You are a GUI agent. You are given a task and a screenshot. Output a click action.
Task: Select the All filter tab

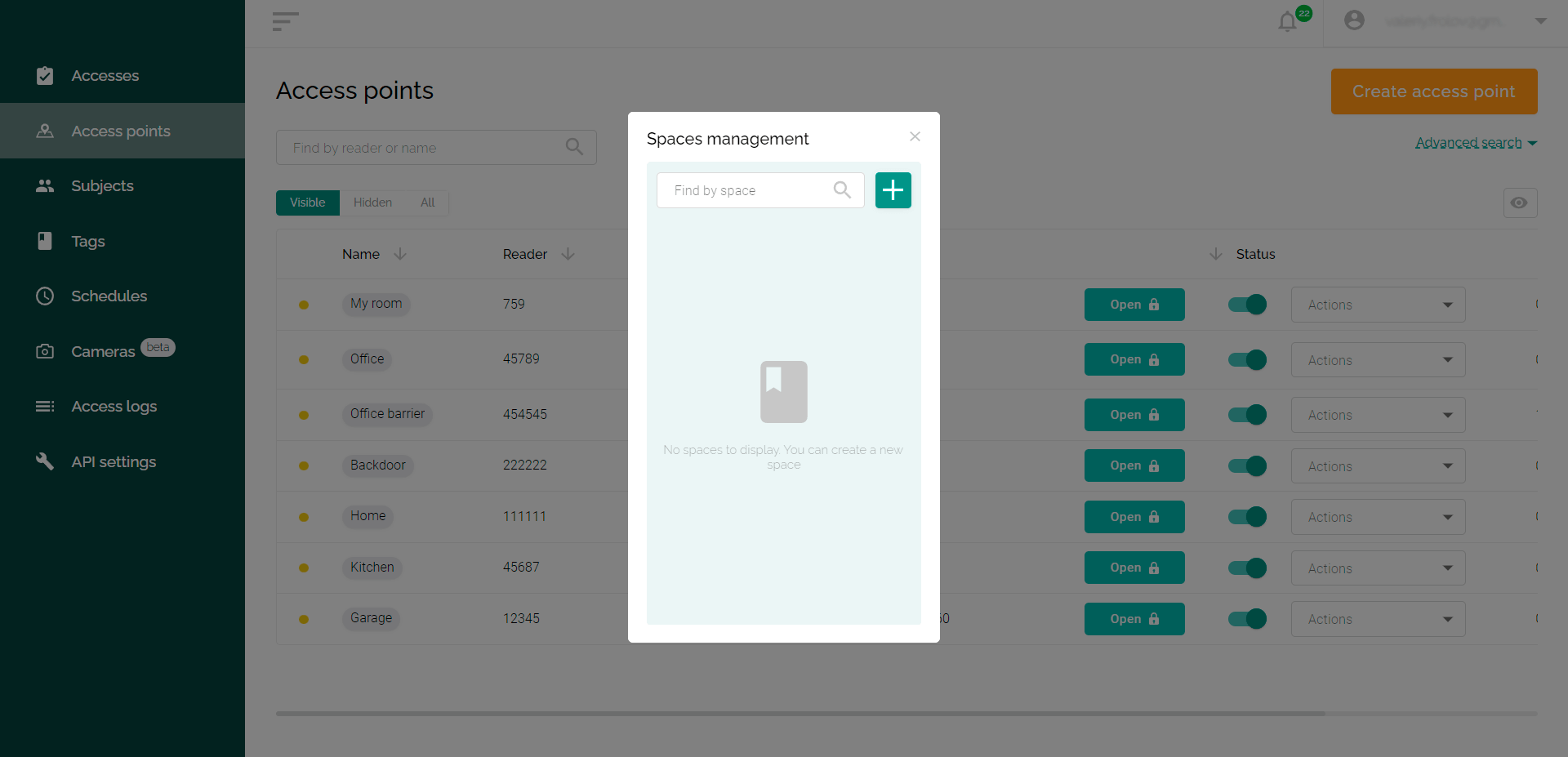427,203
